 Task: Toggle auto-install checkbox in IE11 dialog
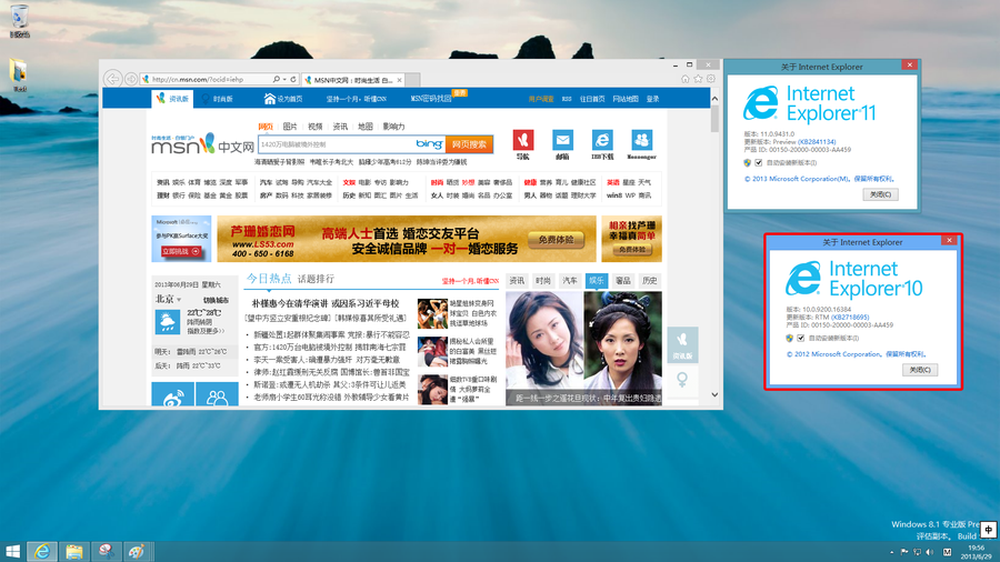(x=758, y=163)
